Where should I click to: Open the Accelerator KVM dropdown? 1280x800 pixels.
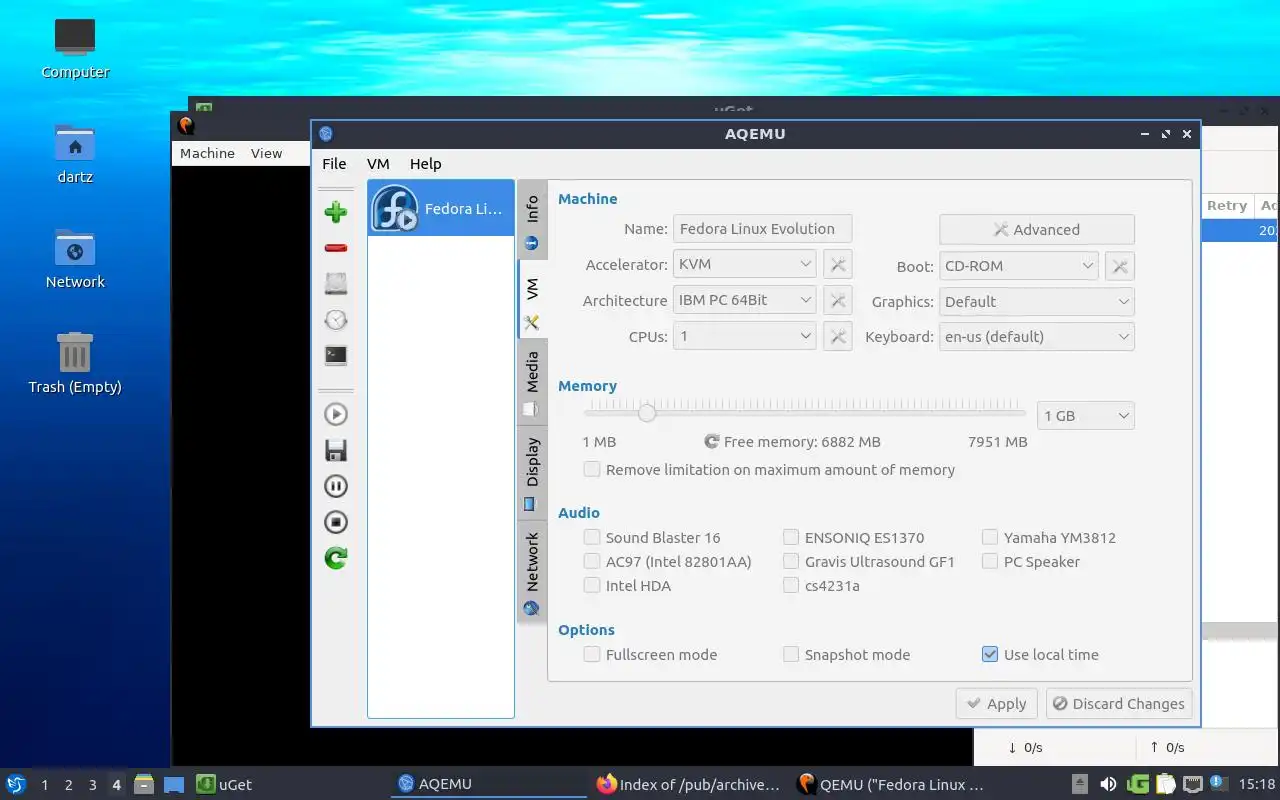coord(745,264)
